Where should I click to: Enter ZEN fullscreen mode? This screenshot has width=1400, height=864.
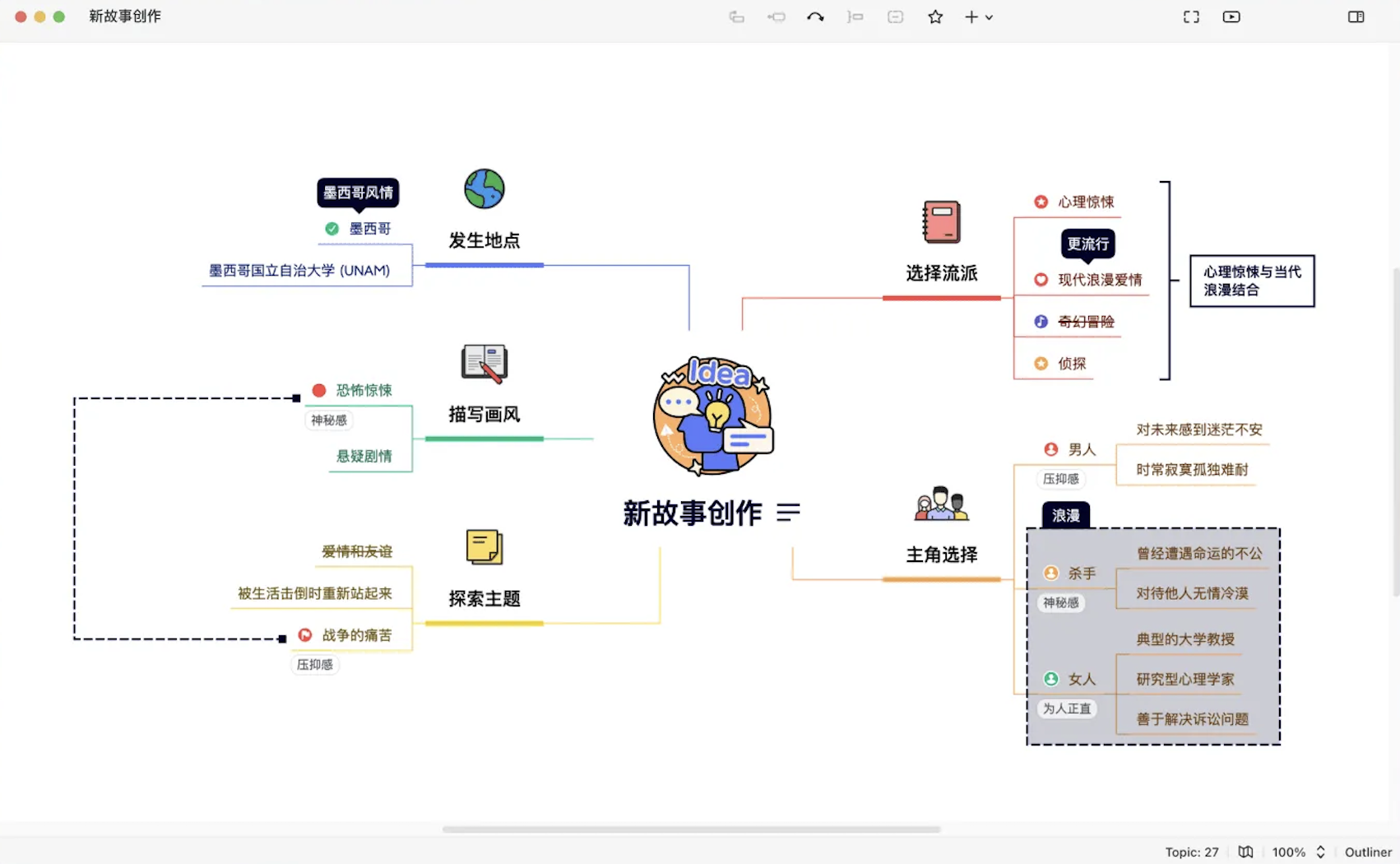coord(1191,16)
